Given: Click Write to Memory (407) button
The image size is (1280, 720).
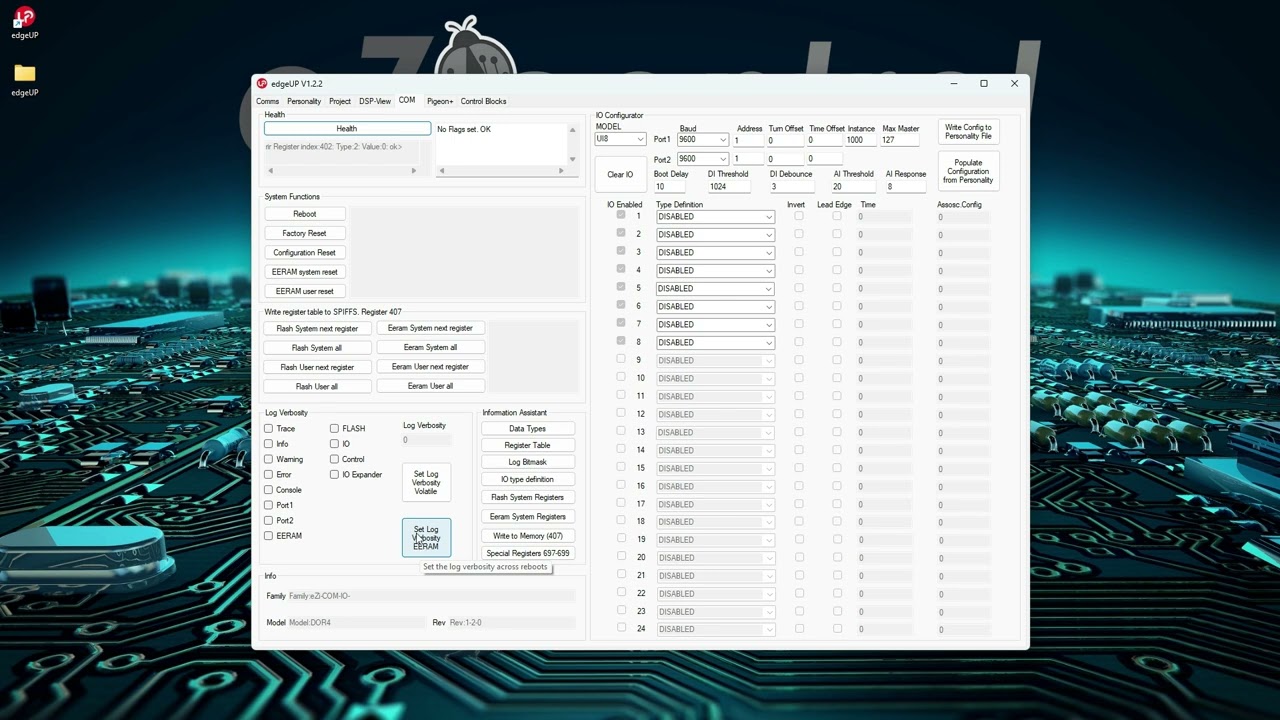Looking at the screenshot, I should pyautogui.click(x=527, y=536).
